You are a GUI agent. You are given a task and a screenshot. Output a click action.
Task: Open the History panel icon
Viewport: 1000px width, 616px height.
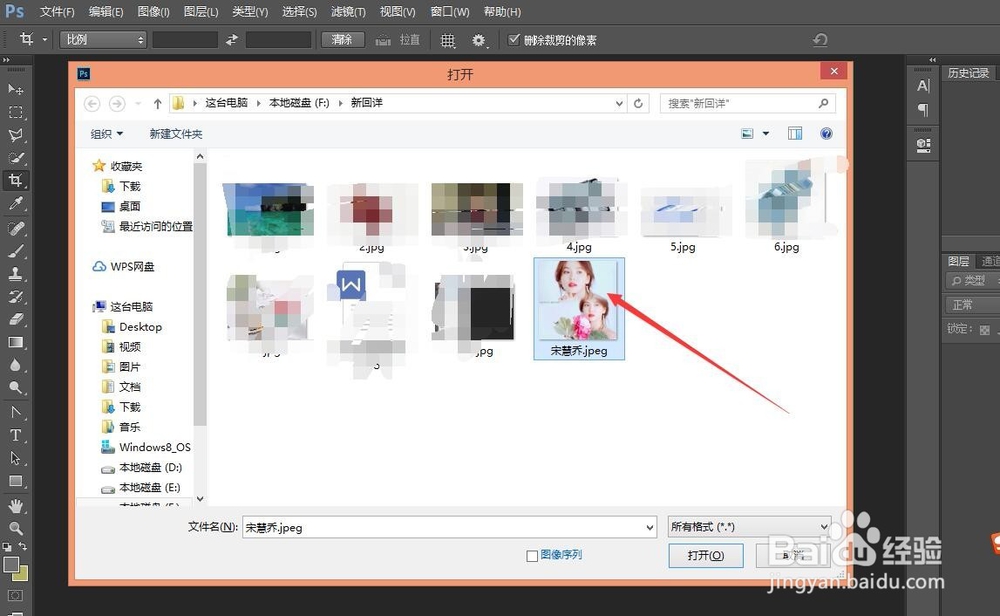click(x=968, y=71)
